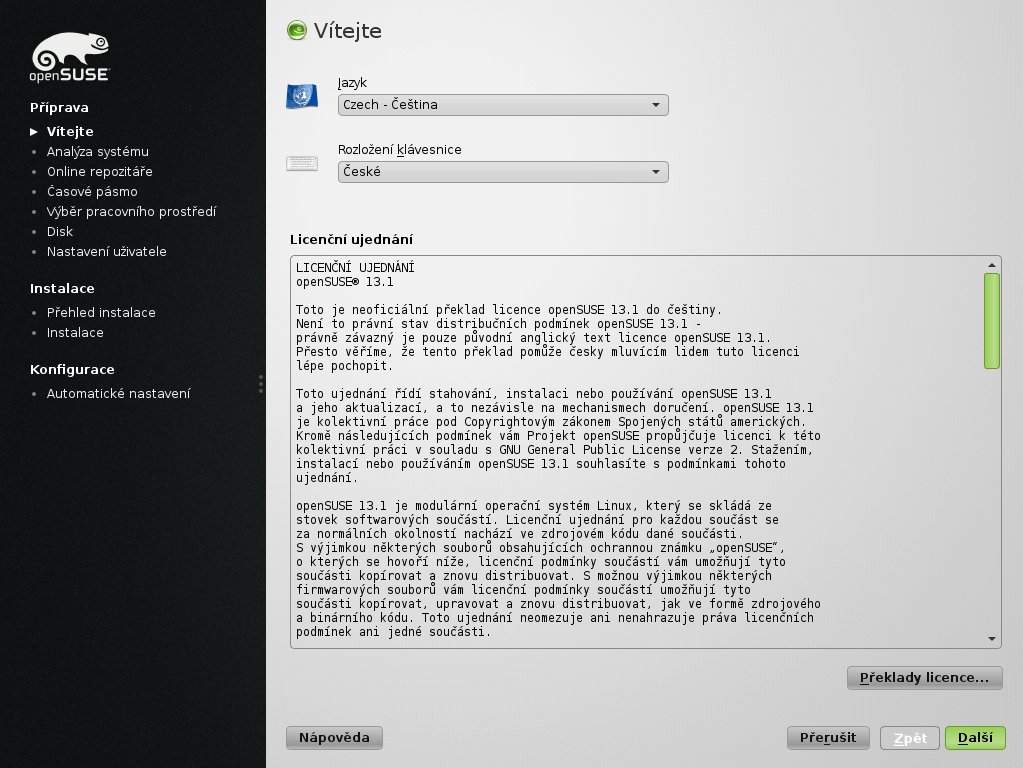The image size is (1023, 768).
Task: Select Disk step in sidebar
Action: tap(59, 232)
